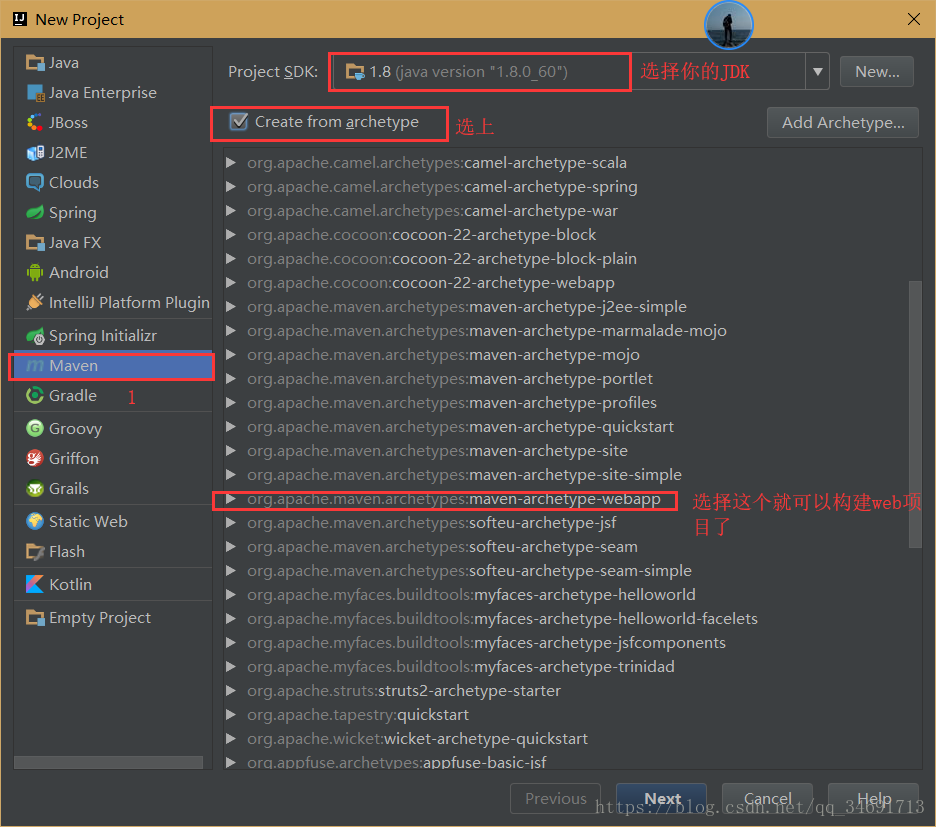This screenshot has height=827, width=936.
Task: Close the New Project dialog
Action: pyautogui.click(x=913, y=19)
